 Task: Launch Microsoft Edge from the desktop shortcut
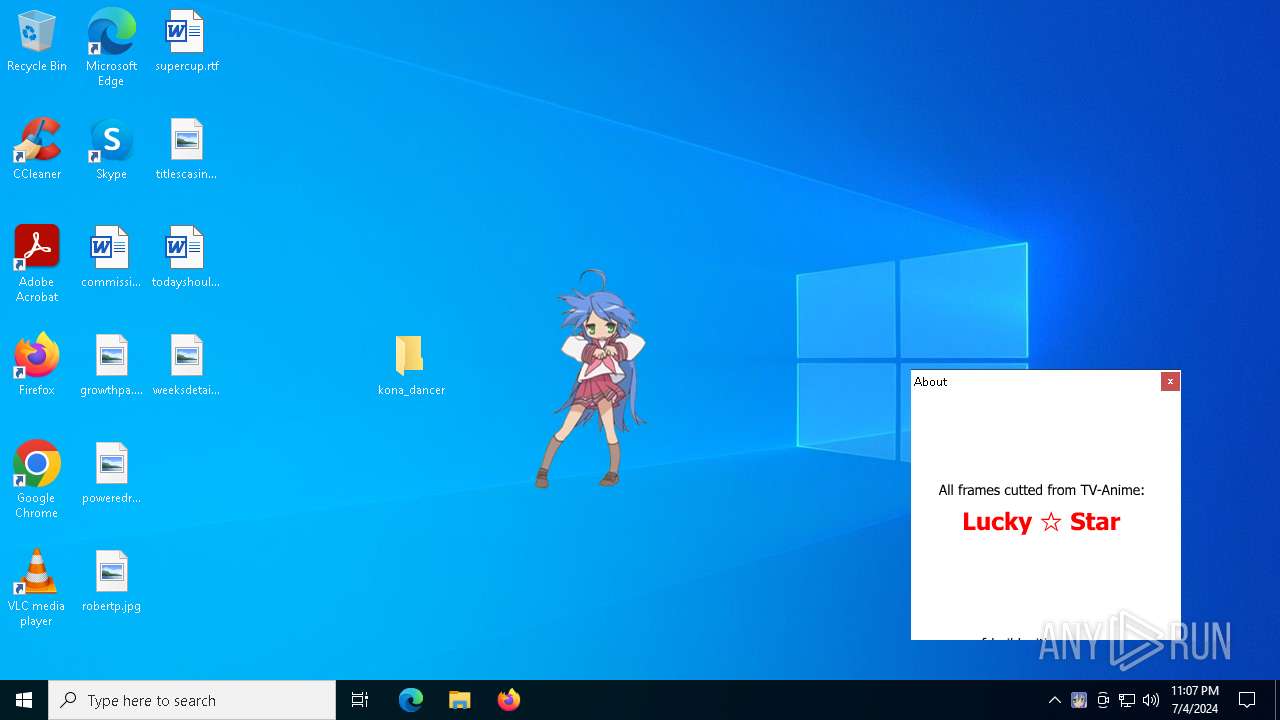(111, 47)
